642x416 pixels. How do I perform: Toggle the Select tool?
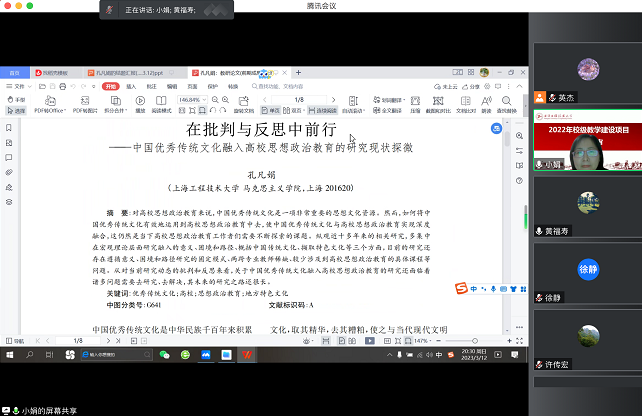click(18, 110)
